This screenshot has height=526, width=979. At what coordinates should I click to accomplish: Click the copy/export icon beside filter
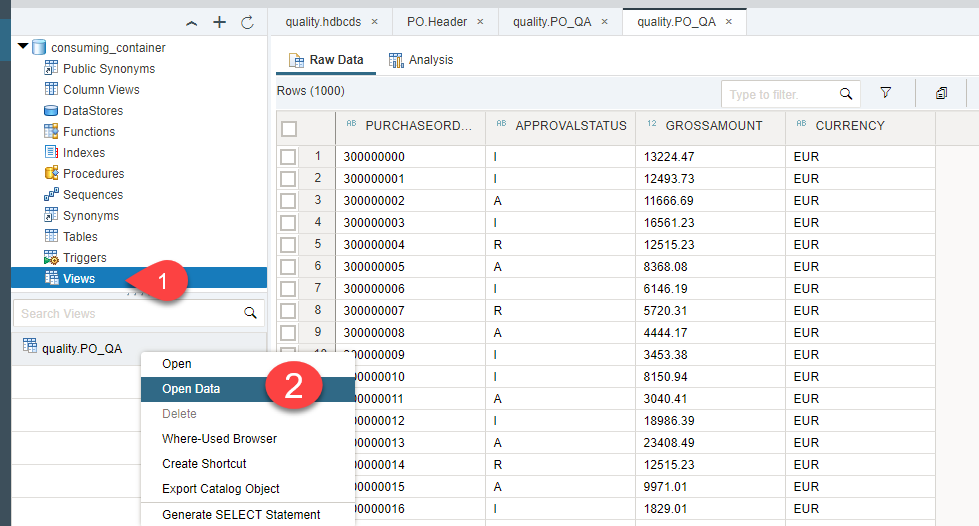click(x=942, y=93)
